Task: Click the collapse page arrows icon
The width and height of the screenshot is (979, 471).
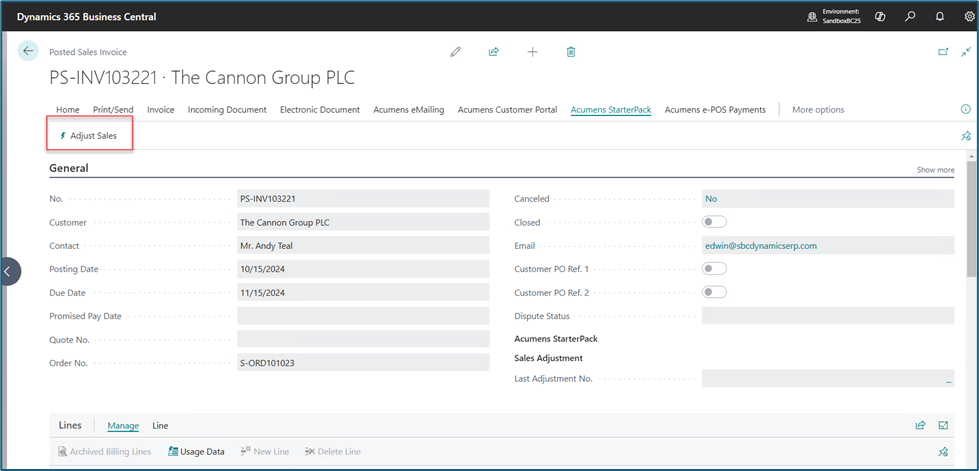Action: coord(966,52)
